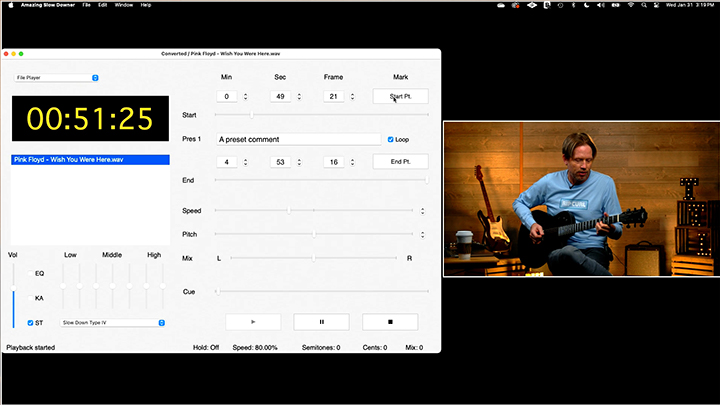Click the Cue slider
The width and height of the screenshot is (720, 405).
[321, 291]
